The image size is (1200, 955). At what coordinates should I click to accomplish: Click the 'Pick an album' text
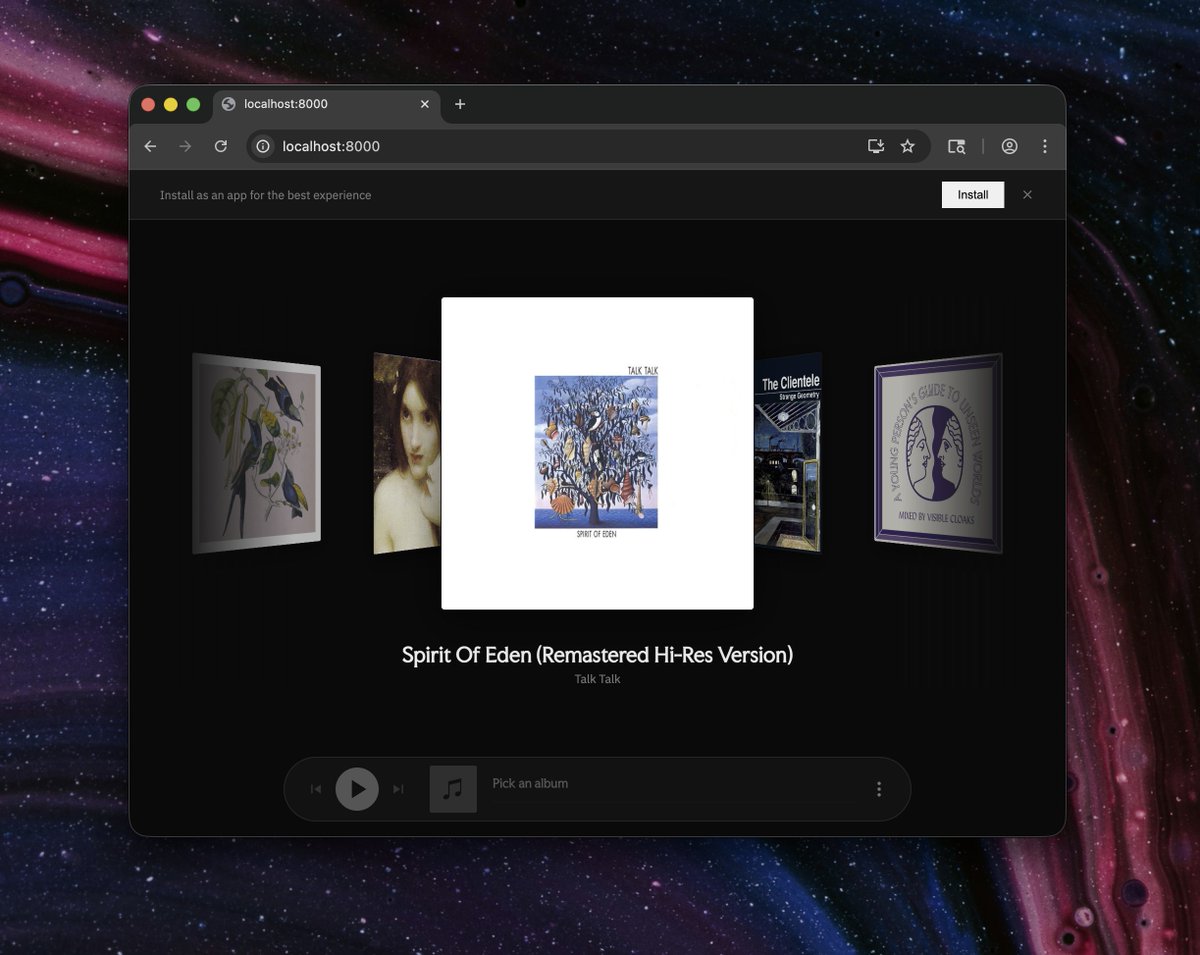[530, 783]
